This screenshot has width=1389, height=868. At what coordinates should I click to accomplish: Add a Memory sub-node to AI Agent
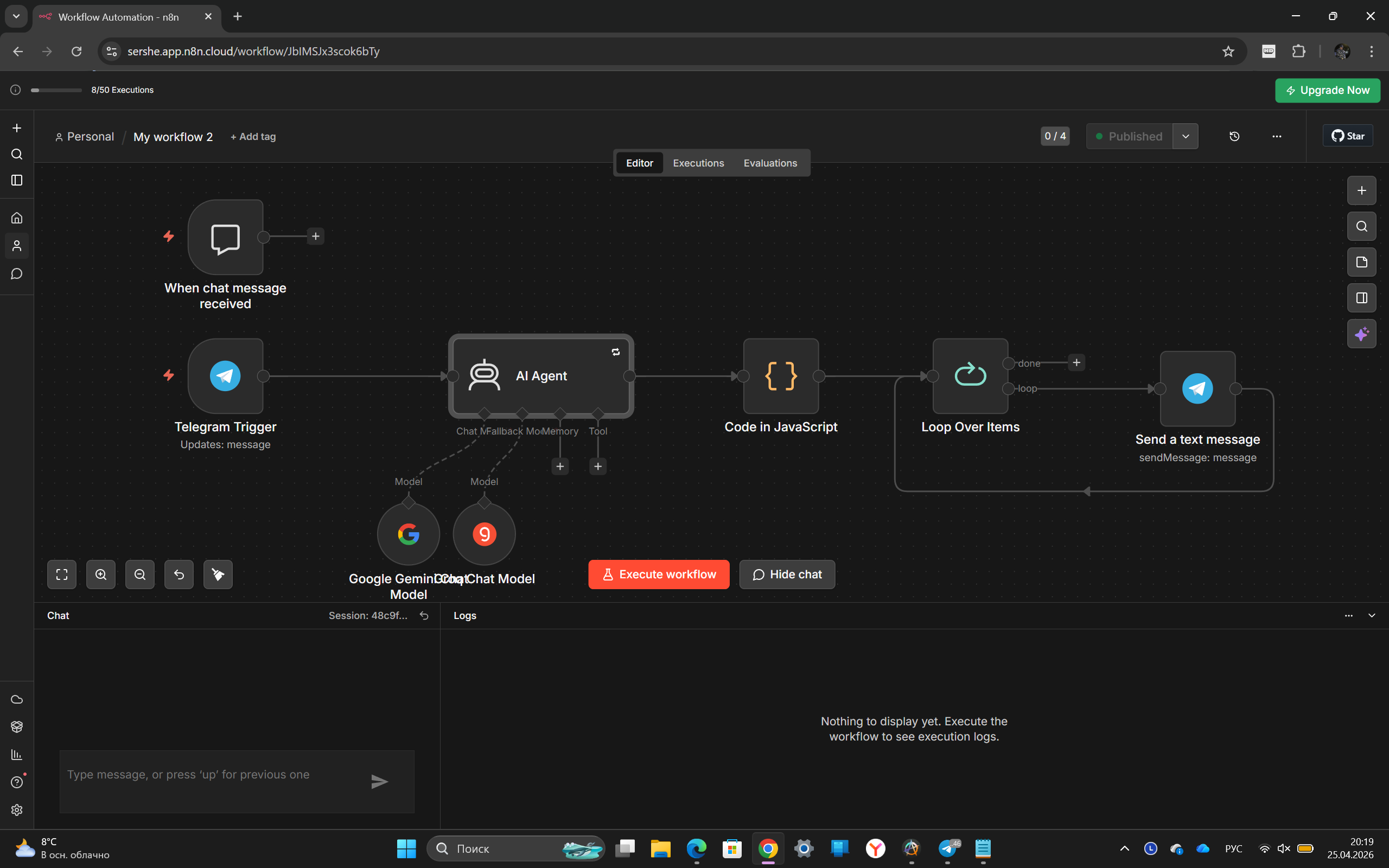tap(559, 467)
